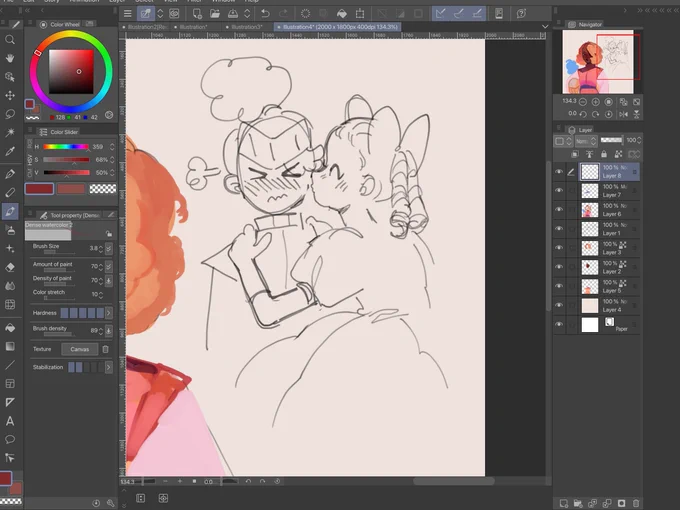Image resolution: width=680 pixels, height=510 pixels.
Task: Switch to the Illustration3* canvas tab
Action: 246,27
